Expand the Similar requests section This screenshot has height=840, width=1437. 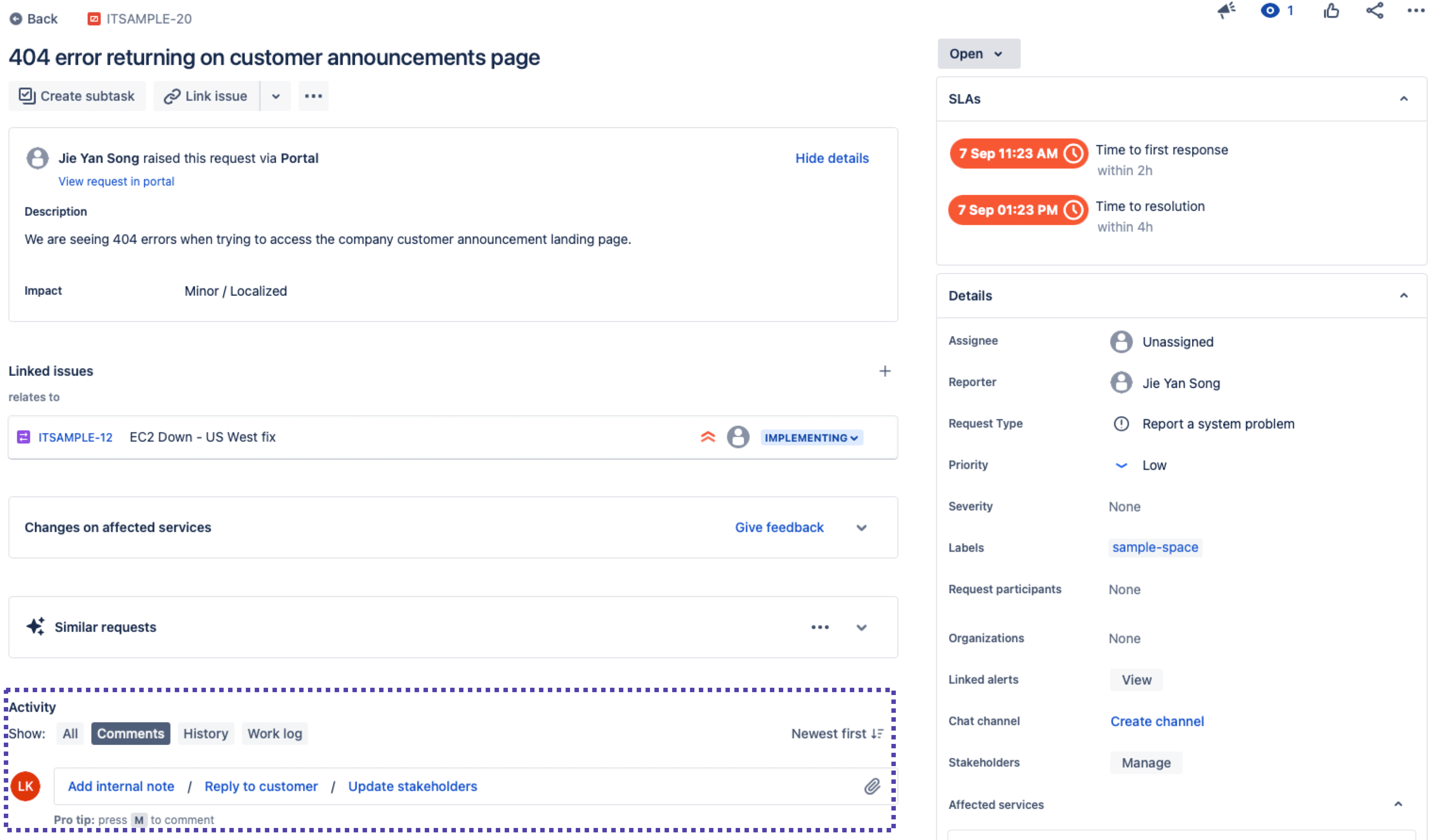point(860,627)
